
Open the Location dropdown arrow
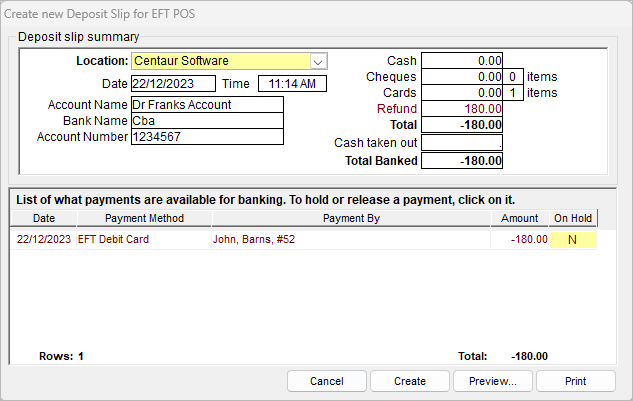pos(318,61)
